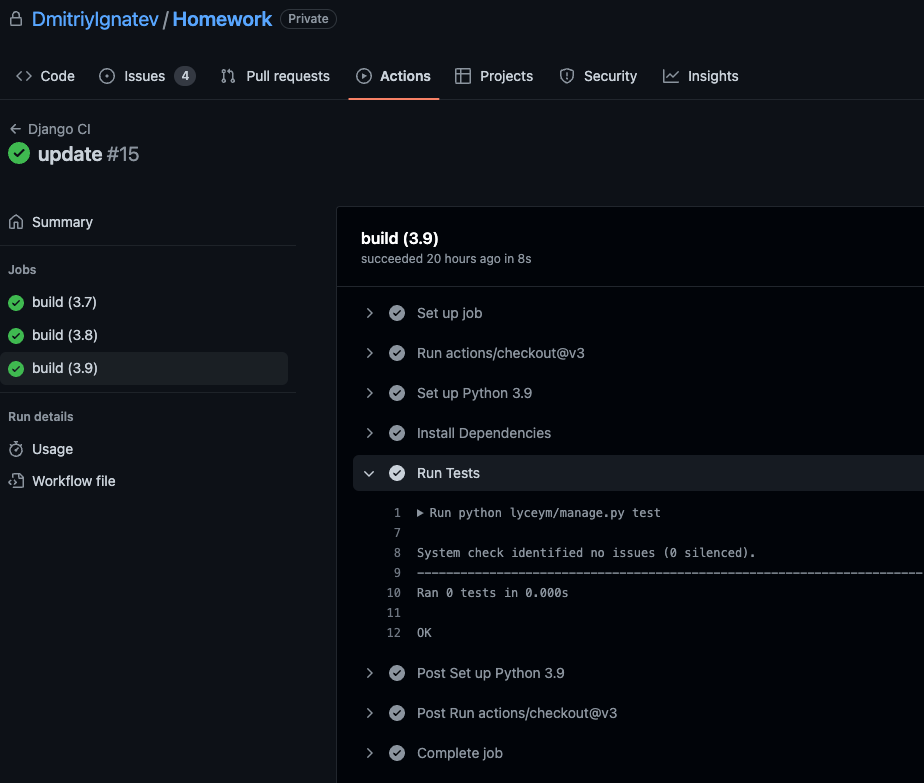
Task: Click the green check beside Complete job
Action: point(397,753)
